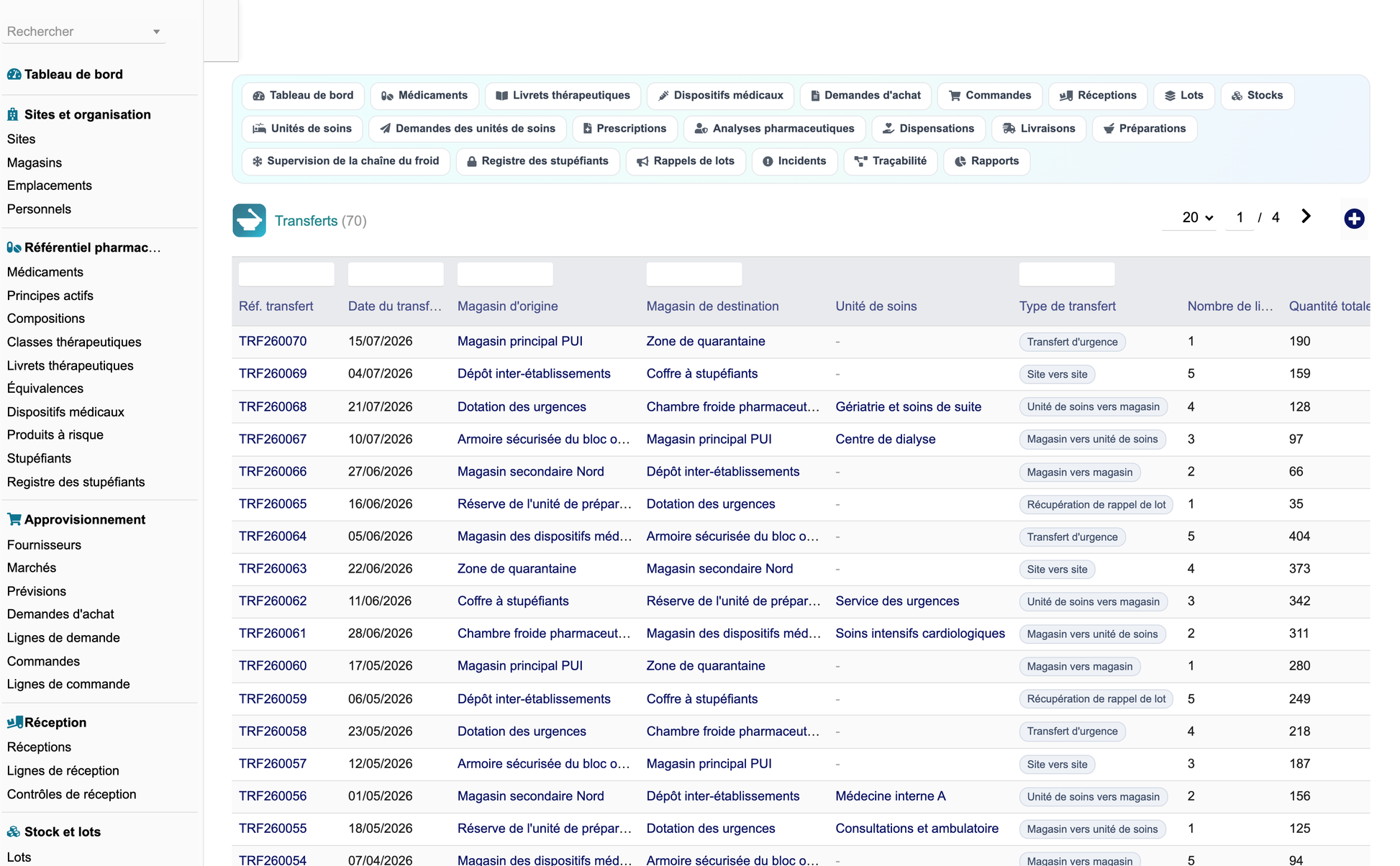1400x866 pixels.
Task: Click the Référentiel pharmaceutique pills icon
Action: 14,247
